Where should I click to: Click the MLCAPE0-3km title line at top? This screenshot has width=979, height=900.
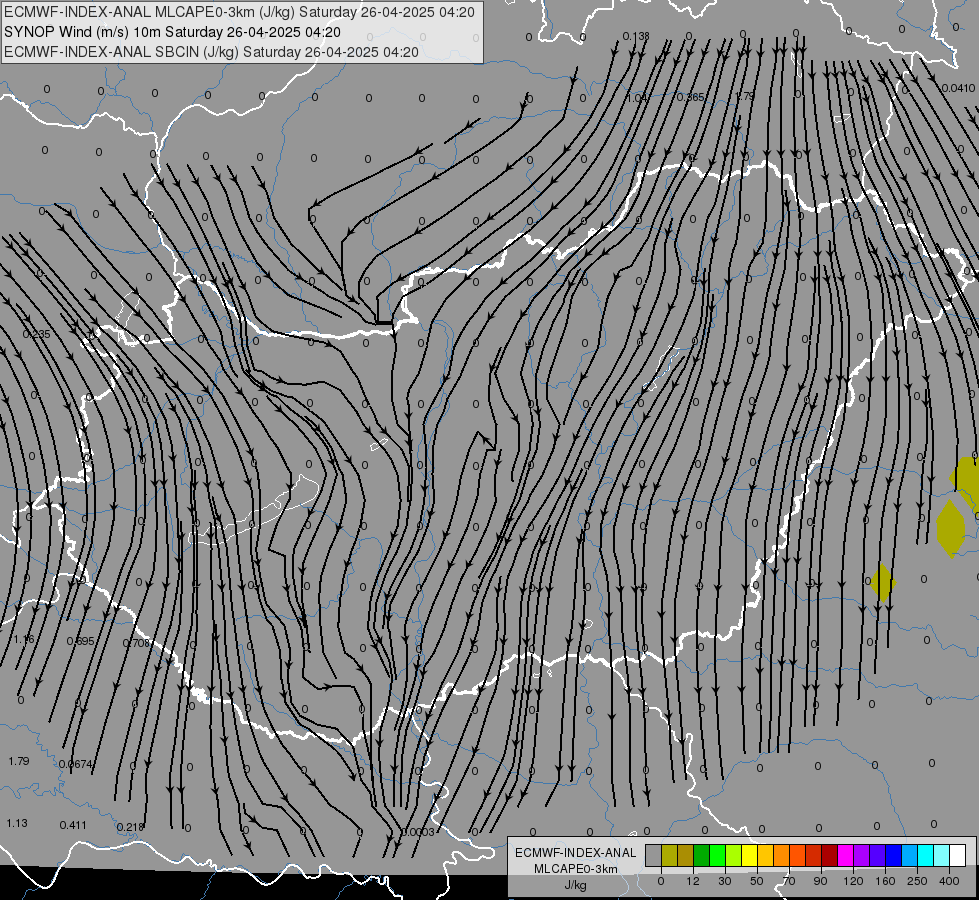(239, 12)
